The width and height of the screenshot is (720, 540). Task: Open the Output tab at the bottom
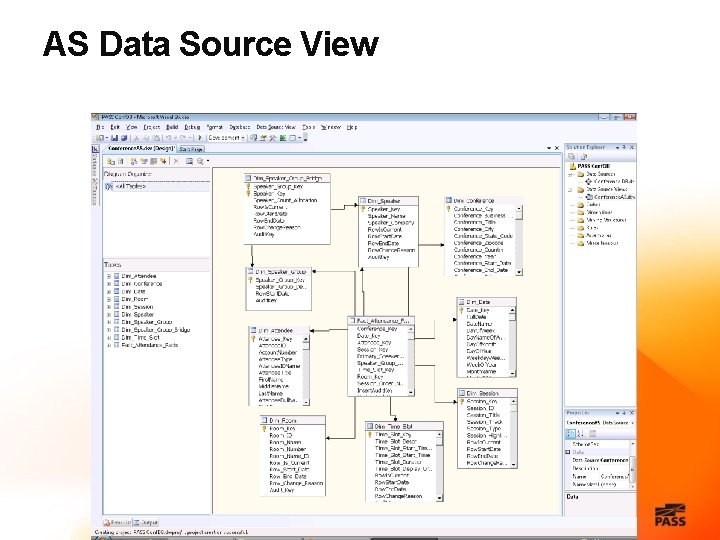tap(146, 522)
